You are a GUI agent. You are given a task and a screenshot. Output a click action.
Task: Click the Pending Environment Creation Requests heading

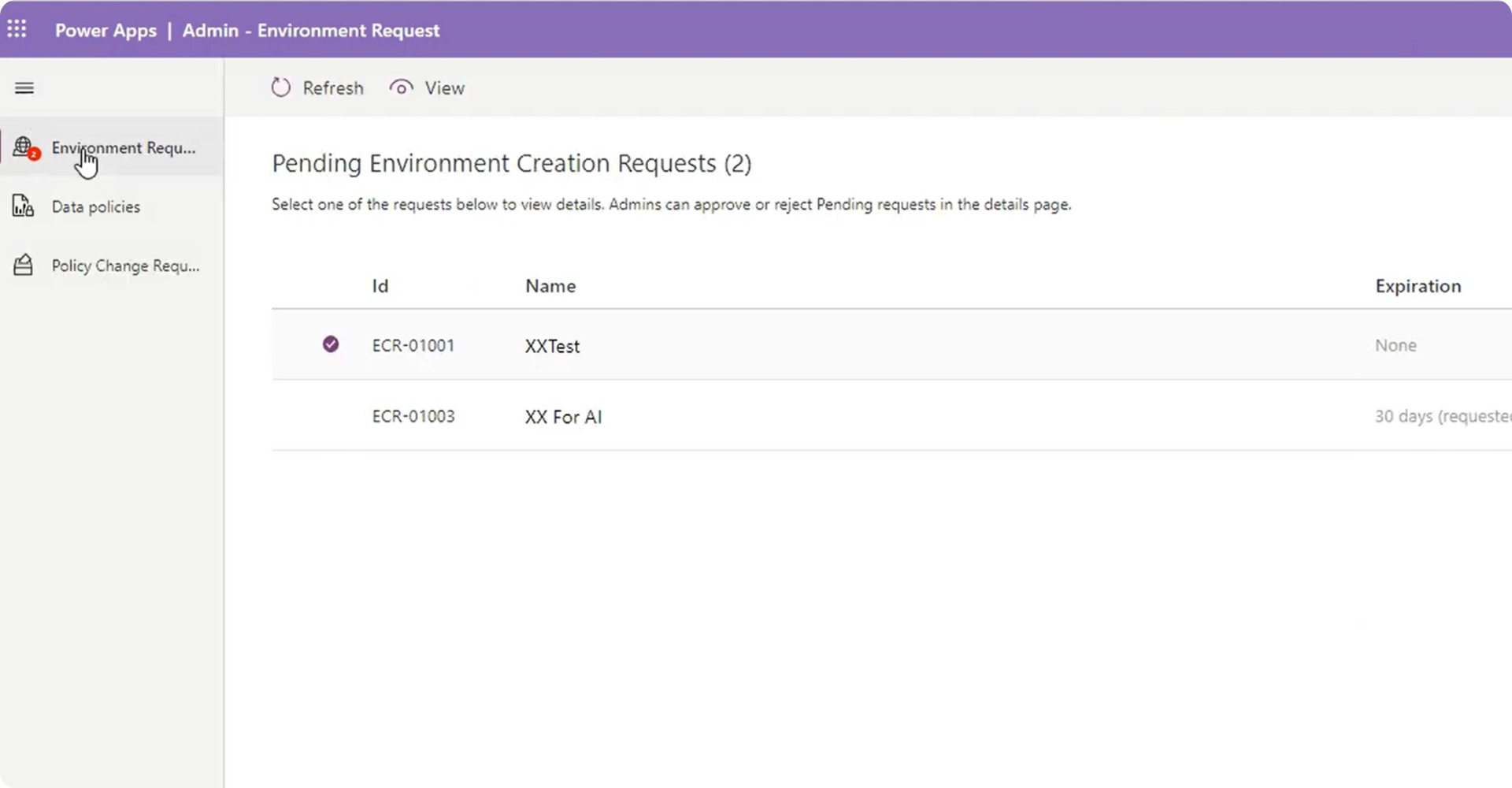(x=512, y=163)
